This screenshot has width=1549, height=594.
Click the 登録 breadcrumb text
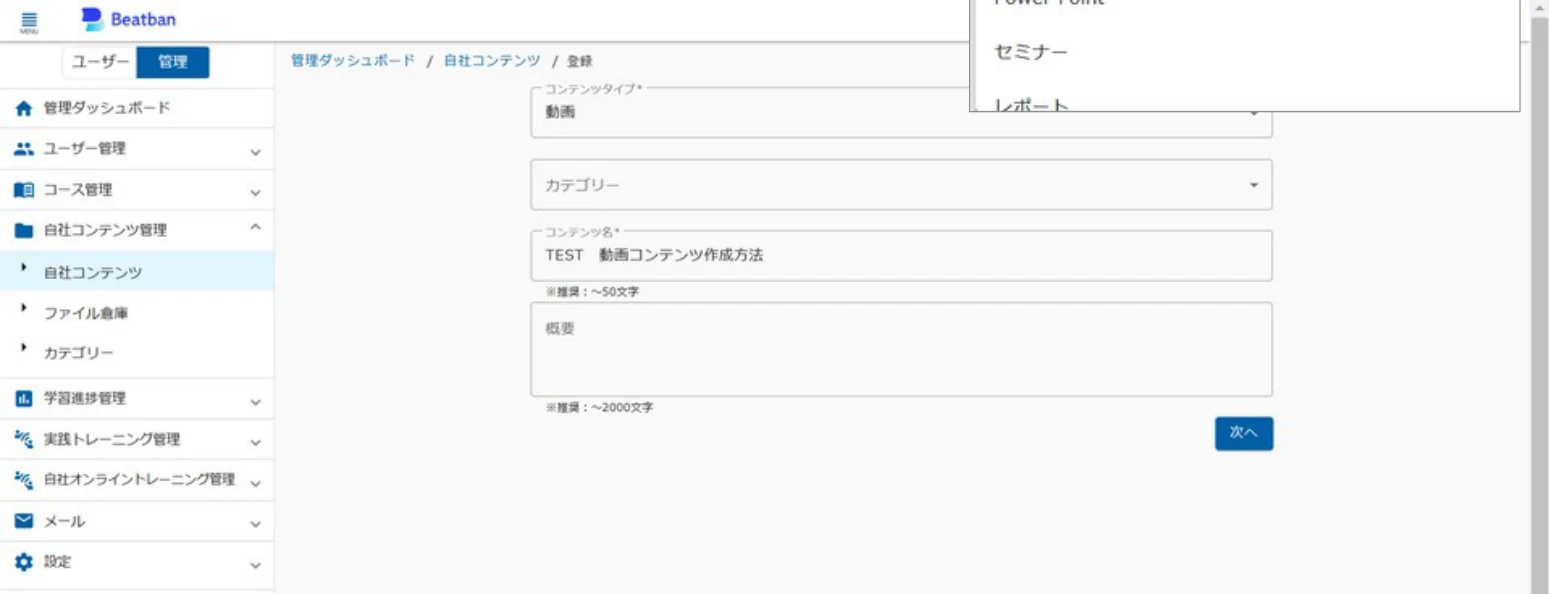580,62
